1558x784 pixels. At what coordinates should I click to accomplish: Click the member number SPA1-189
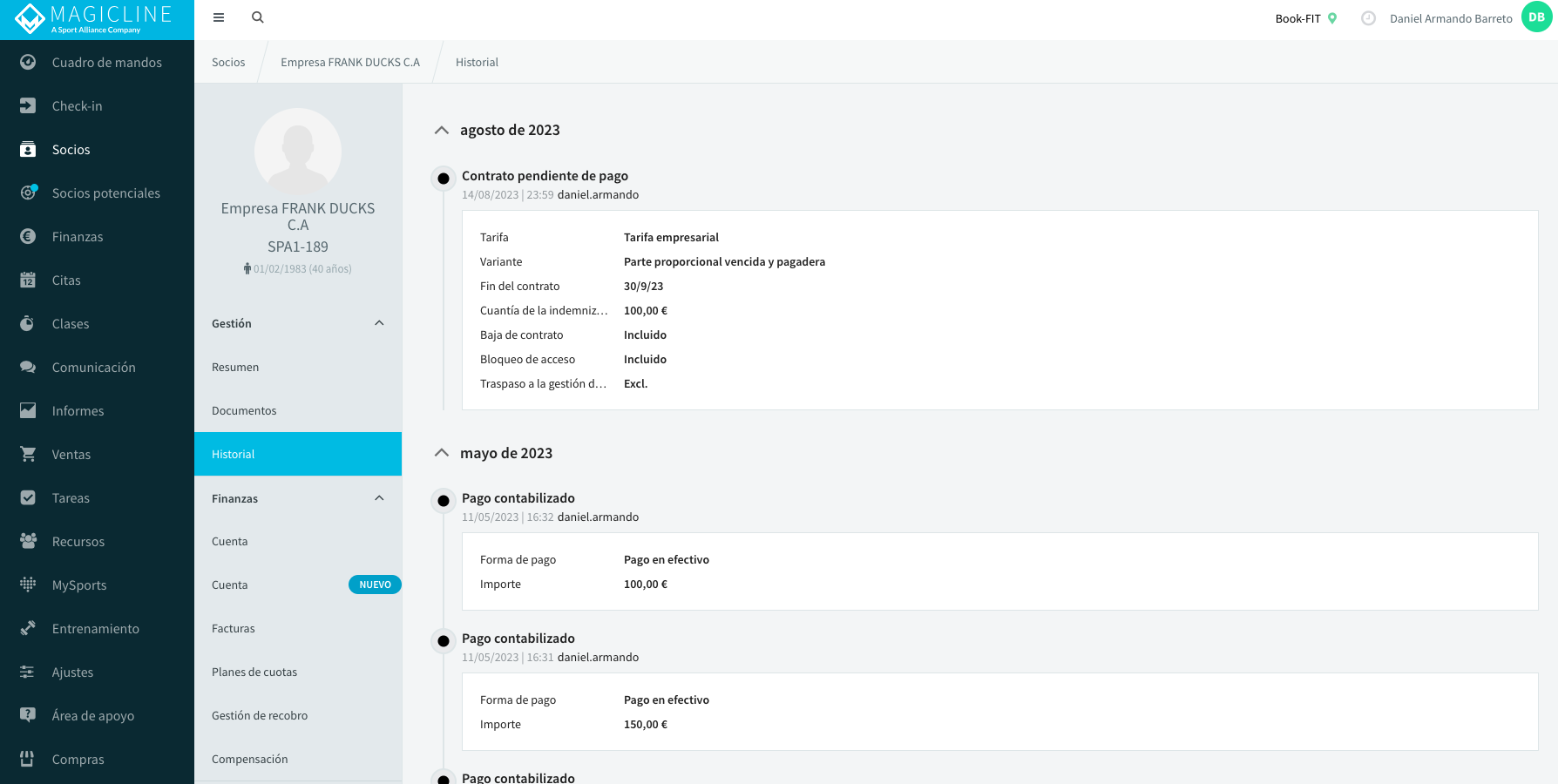298,247
